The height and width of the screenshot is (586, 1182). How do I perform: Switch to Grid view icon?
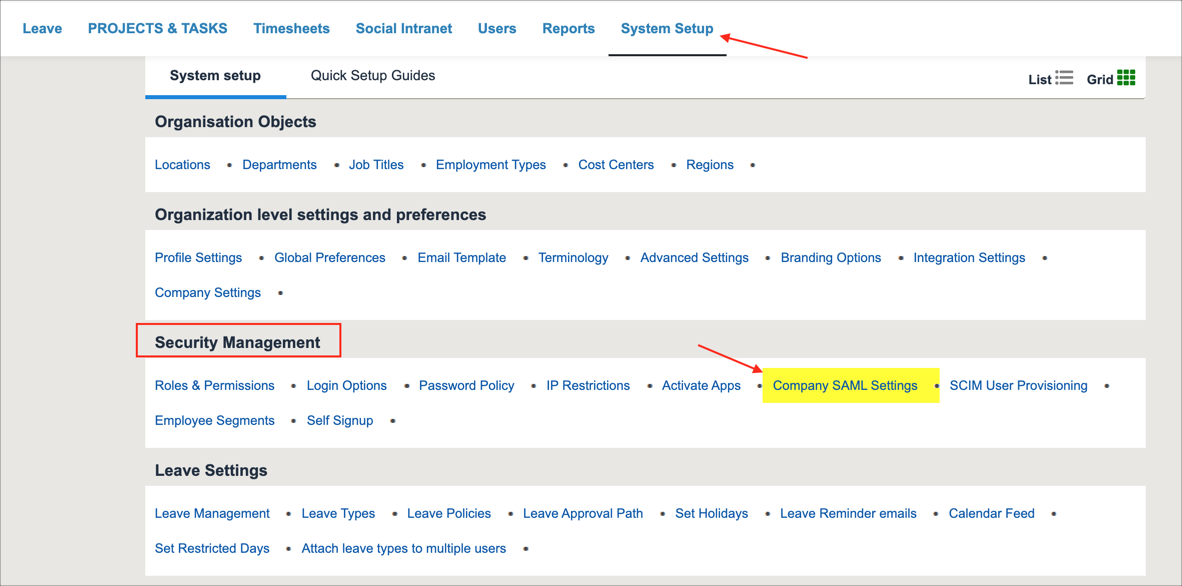pyautogui.click(x=1126, y=78)
